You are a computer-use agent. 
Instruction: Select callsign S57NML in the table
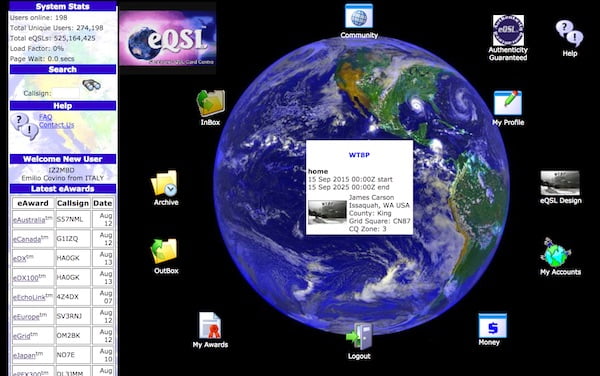[70, 220]
